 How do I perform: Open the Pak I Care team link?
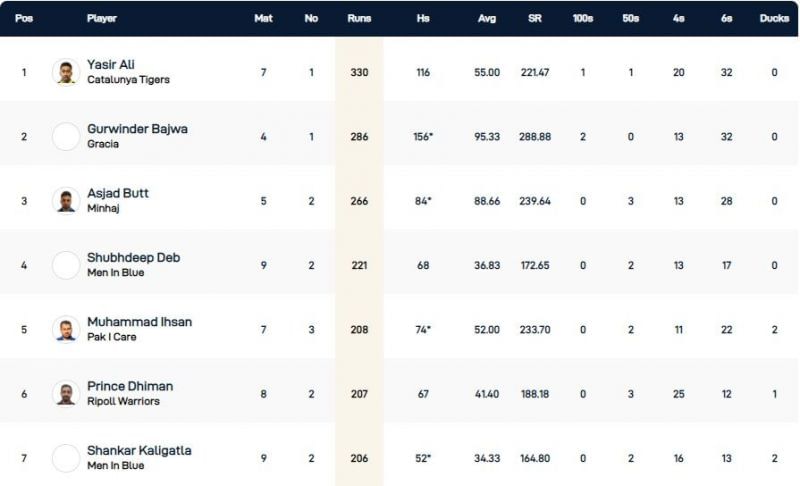(x=109, y=337)
